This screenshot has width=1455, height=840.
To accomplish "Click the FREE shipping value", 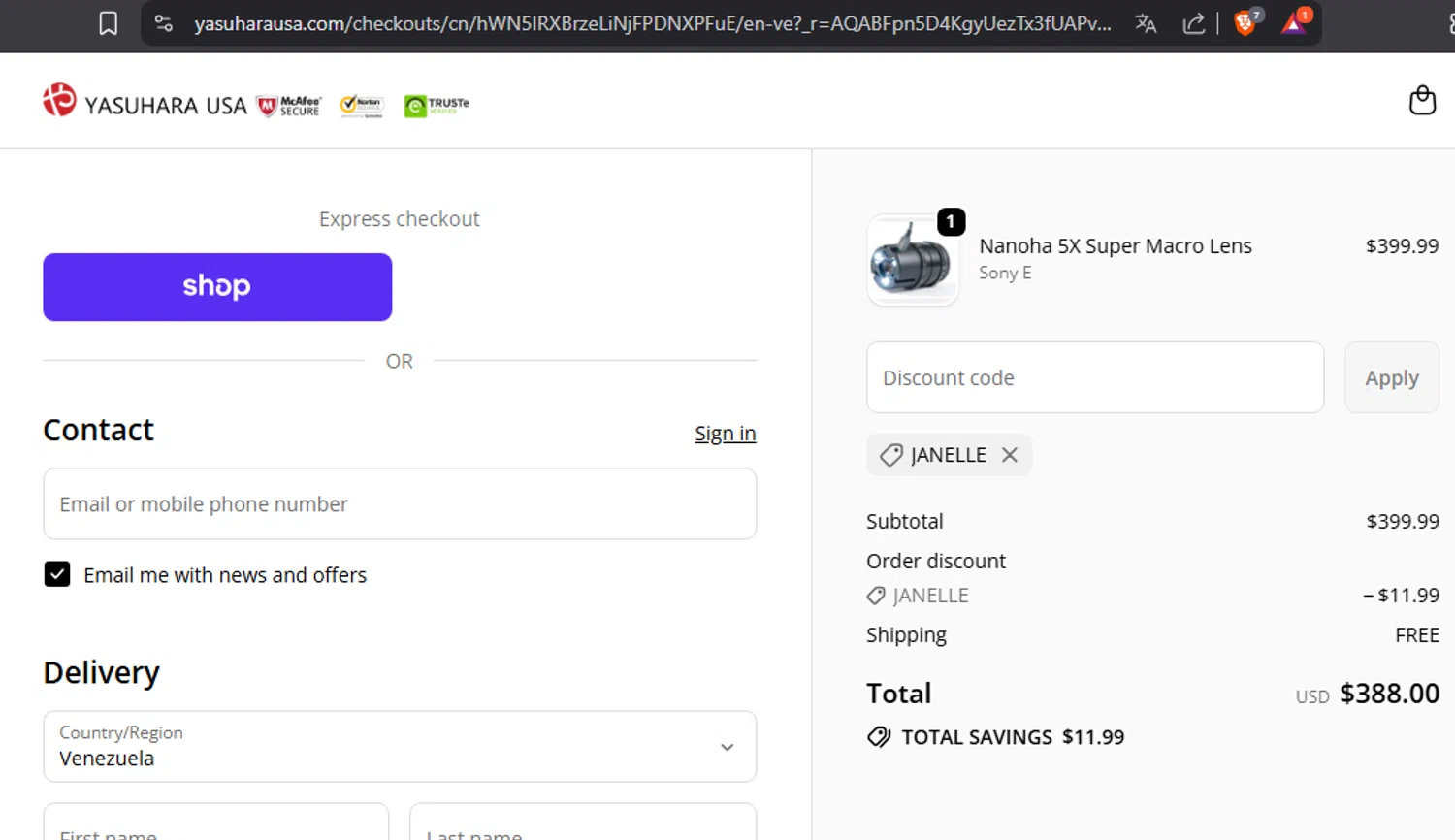I will pyautogui.click(x=1417, y=635).
